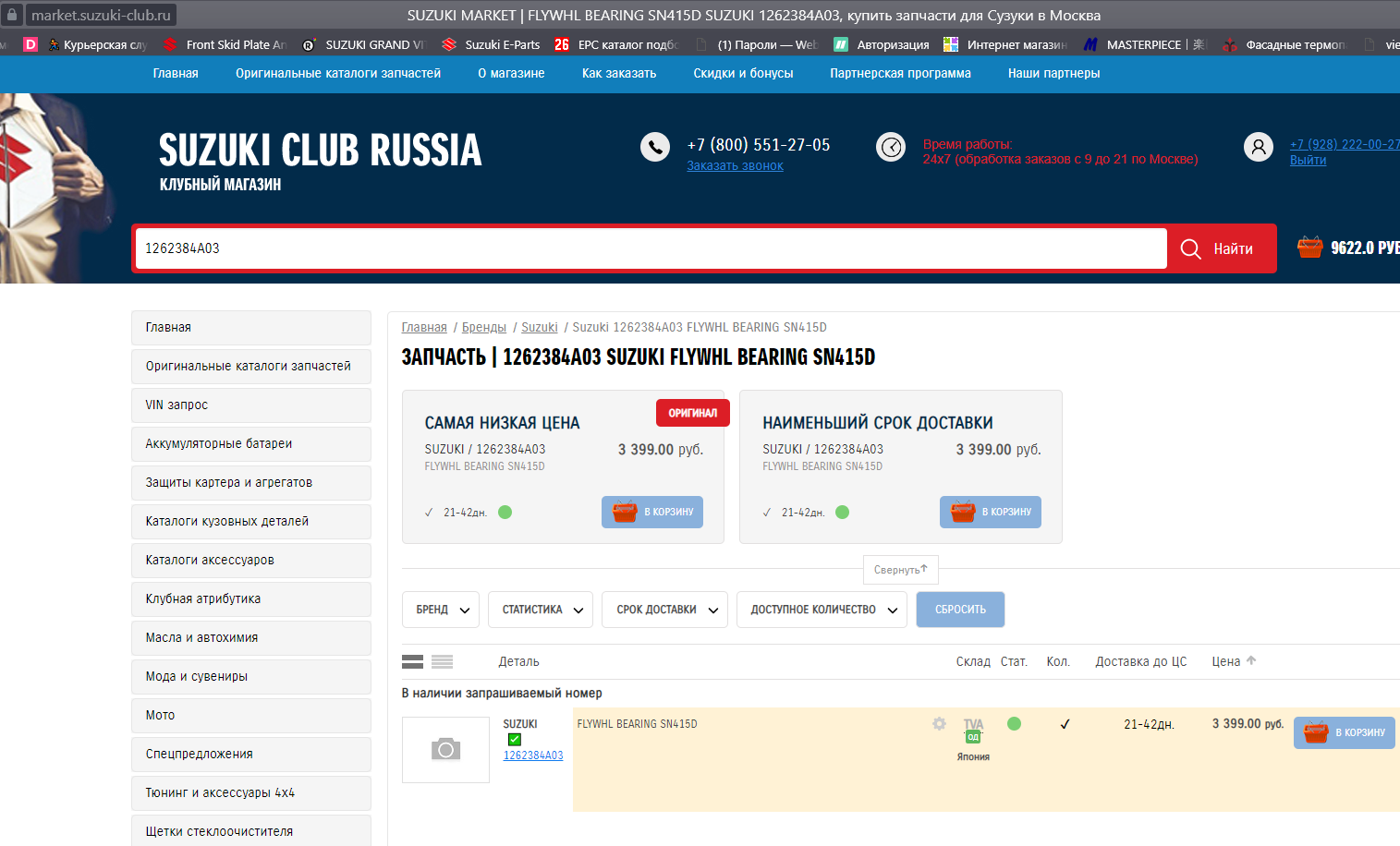Click the green checkbox under SUZUKI brand

click(x=515, y=739)
